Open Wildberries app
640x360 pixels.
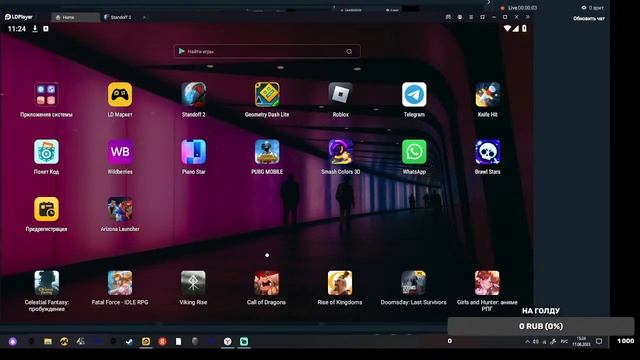120,152
